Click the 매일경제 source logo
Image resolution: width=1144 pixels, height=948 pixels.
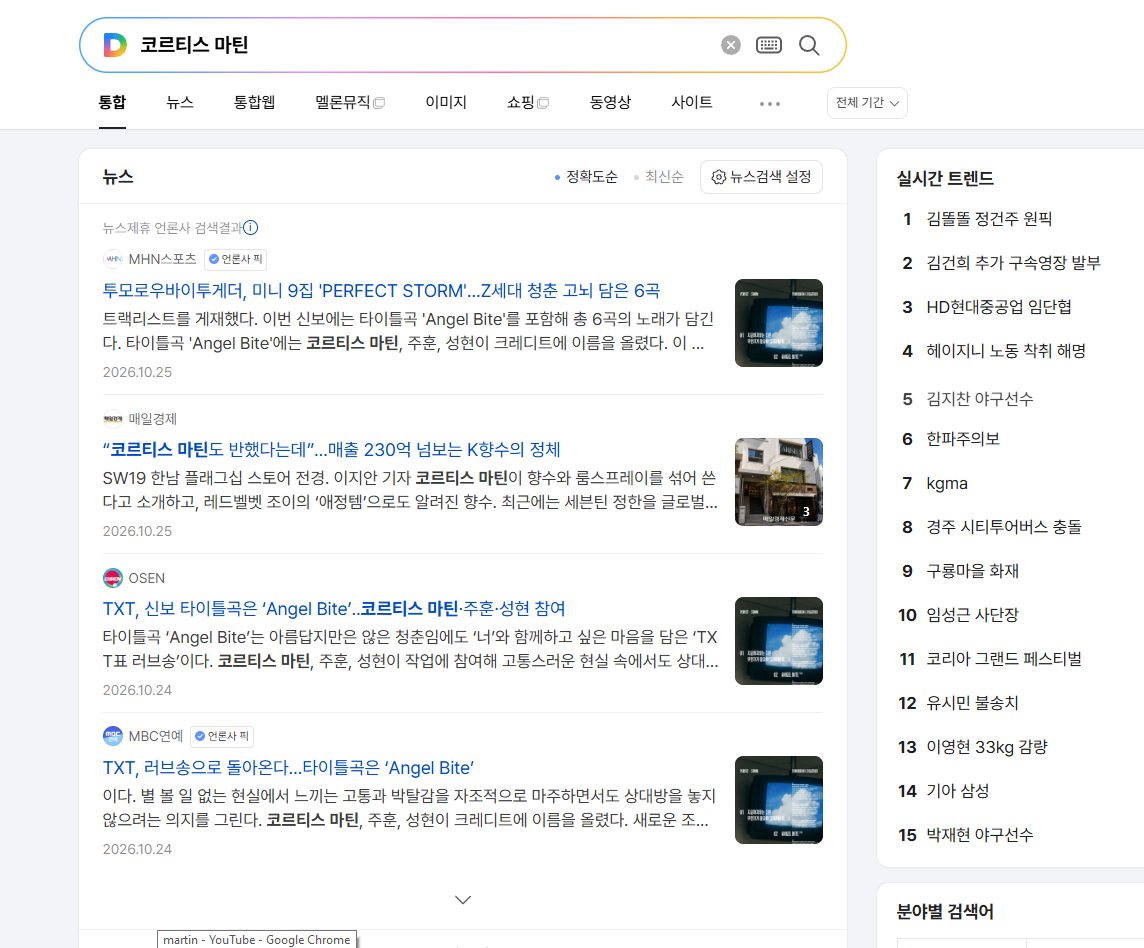[x=112, y=419]
